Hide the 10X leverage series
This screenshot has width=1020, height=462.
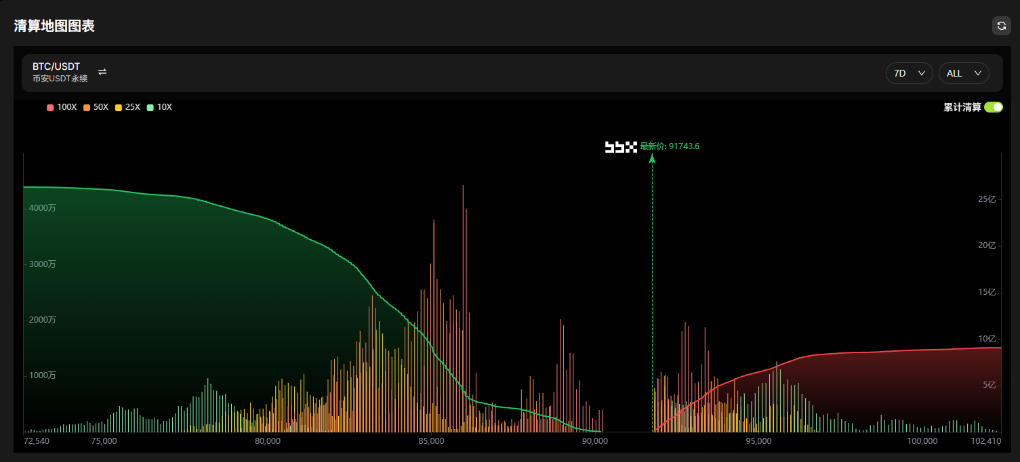(x=159, y=107)
